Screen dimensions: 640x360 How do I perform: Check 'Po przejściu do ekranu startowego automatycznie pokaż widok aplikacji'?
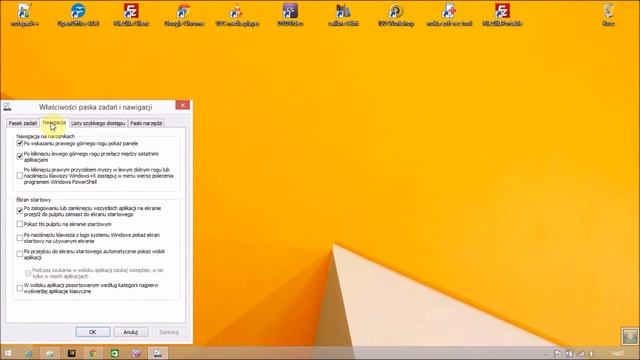point(20,254)
